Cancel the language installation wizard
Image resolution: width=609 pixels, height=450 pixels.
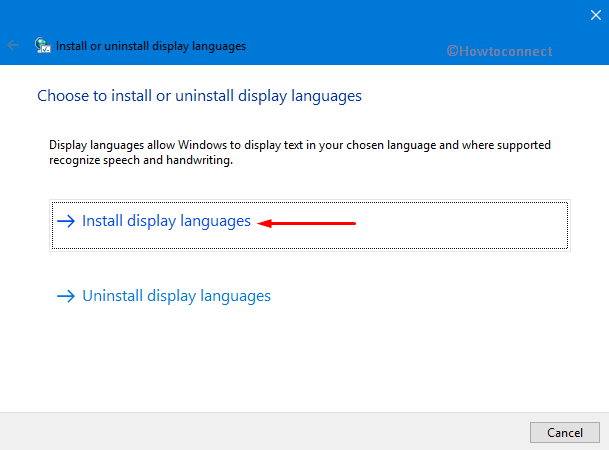coord(565,433)
